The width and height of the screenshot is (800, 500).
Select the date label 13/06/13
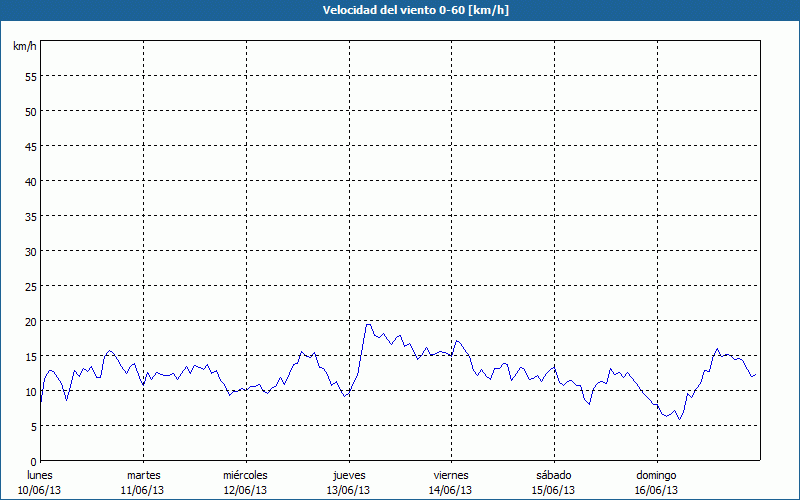click(x=348, y=490)
